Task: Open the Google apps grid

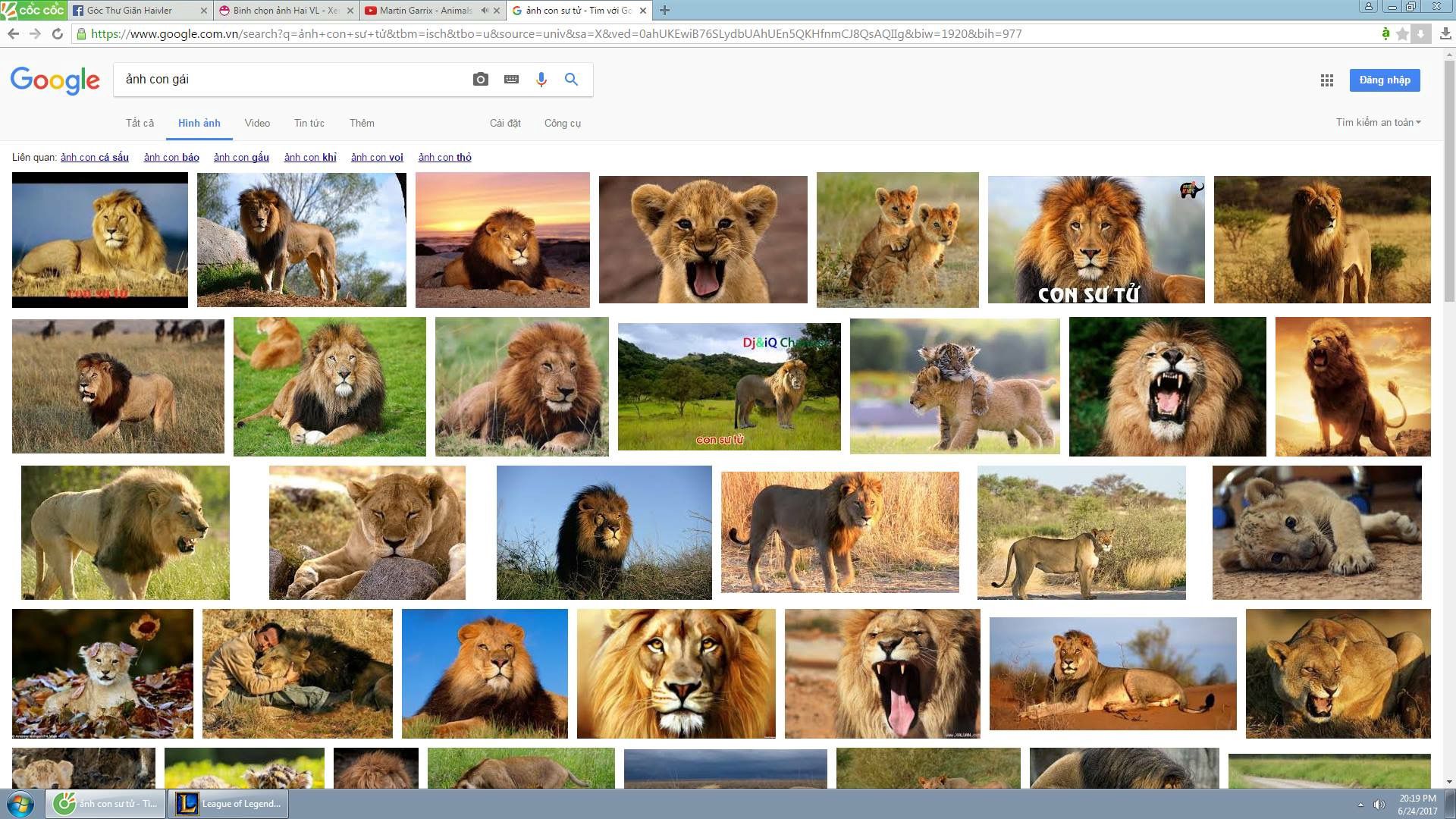Action: pyautogui.click(x=1326, y=80)
